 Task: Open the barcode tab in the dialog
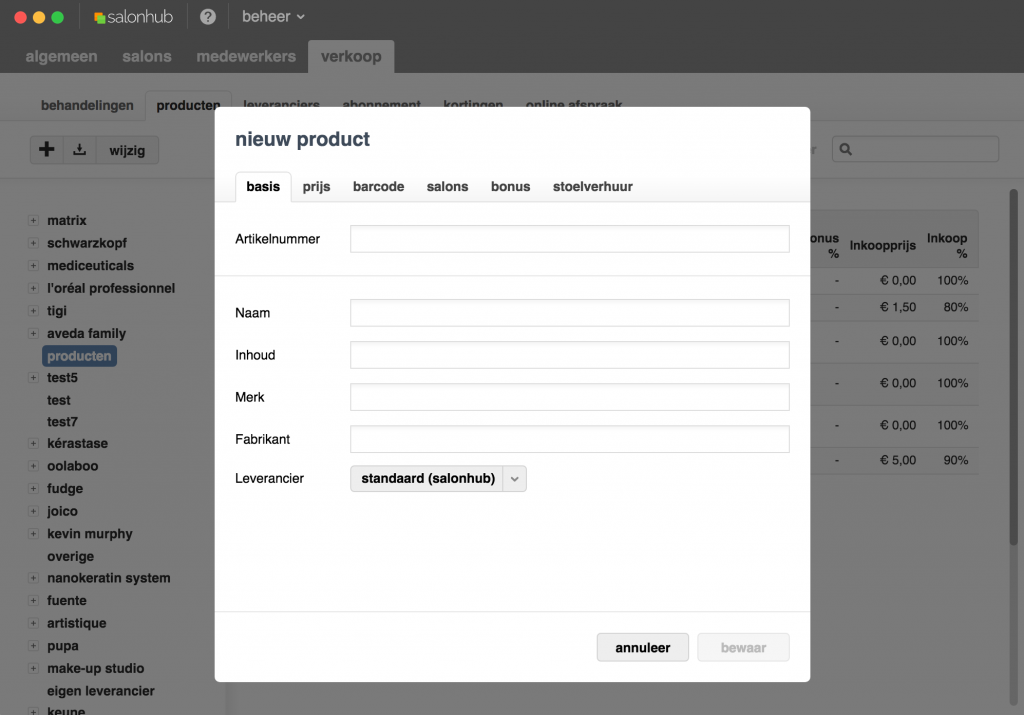pos(378,186)
